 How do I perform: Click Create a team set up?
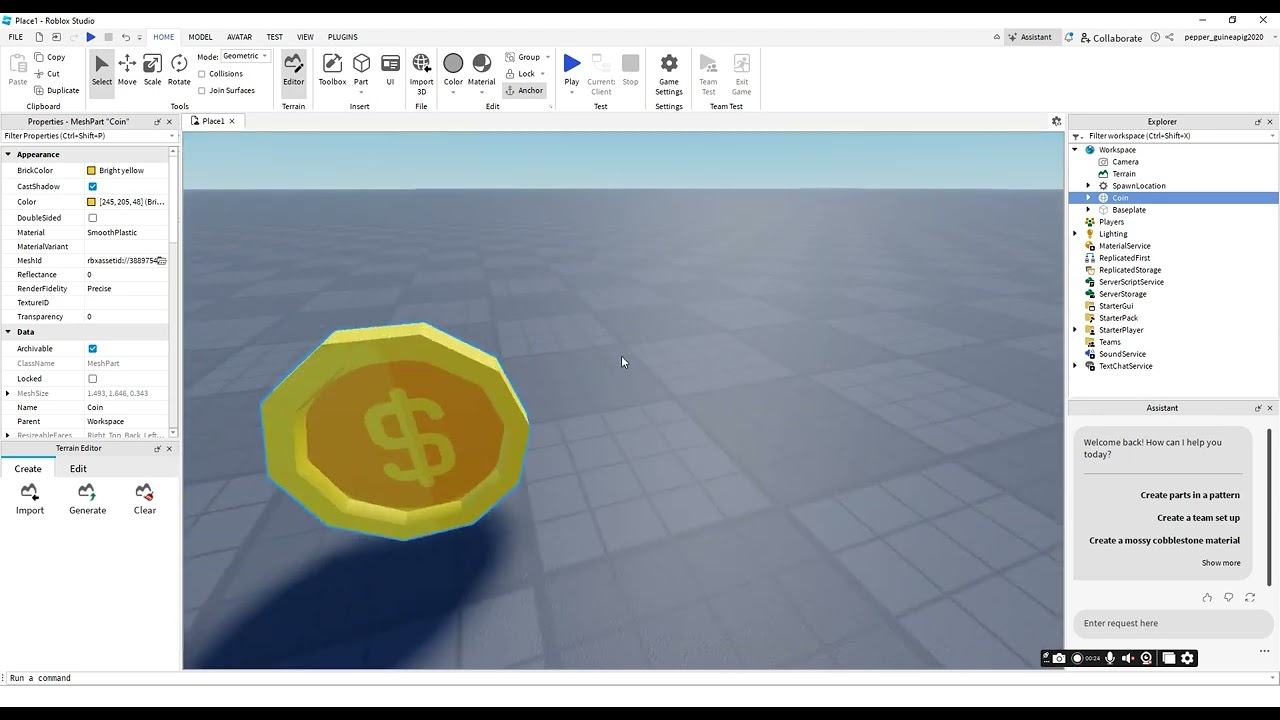click(x=1198, y=518)
